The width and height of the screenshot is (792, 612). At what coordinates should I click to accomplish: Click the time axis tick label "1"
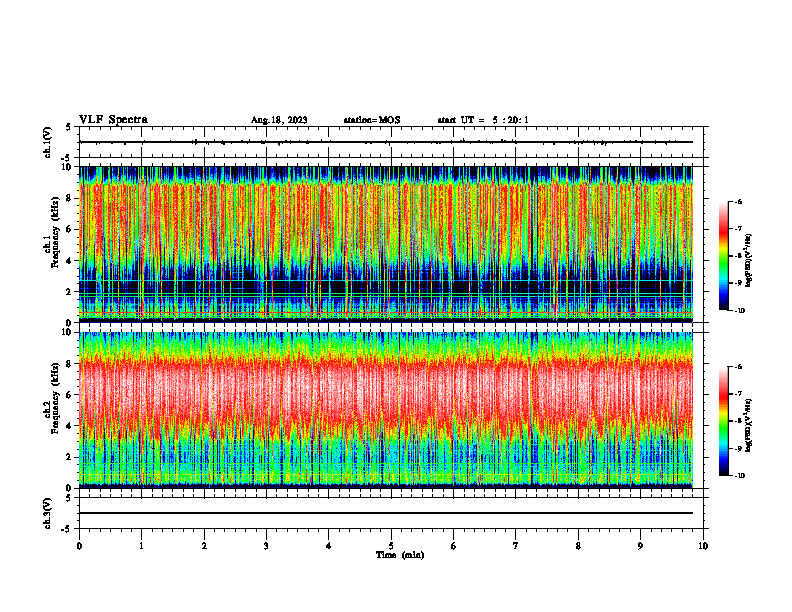[x=141, y=546]
